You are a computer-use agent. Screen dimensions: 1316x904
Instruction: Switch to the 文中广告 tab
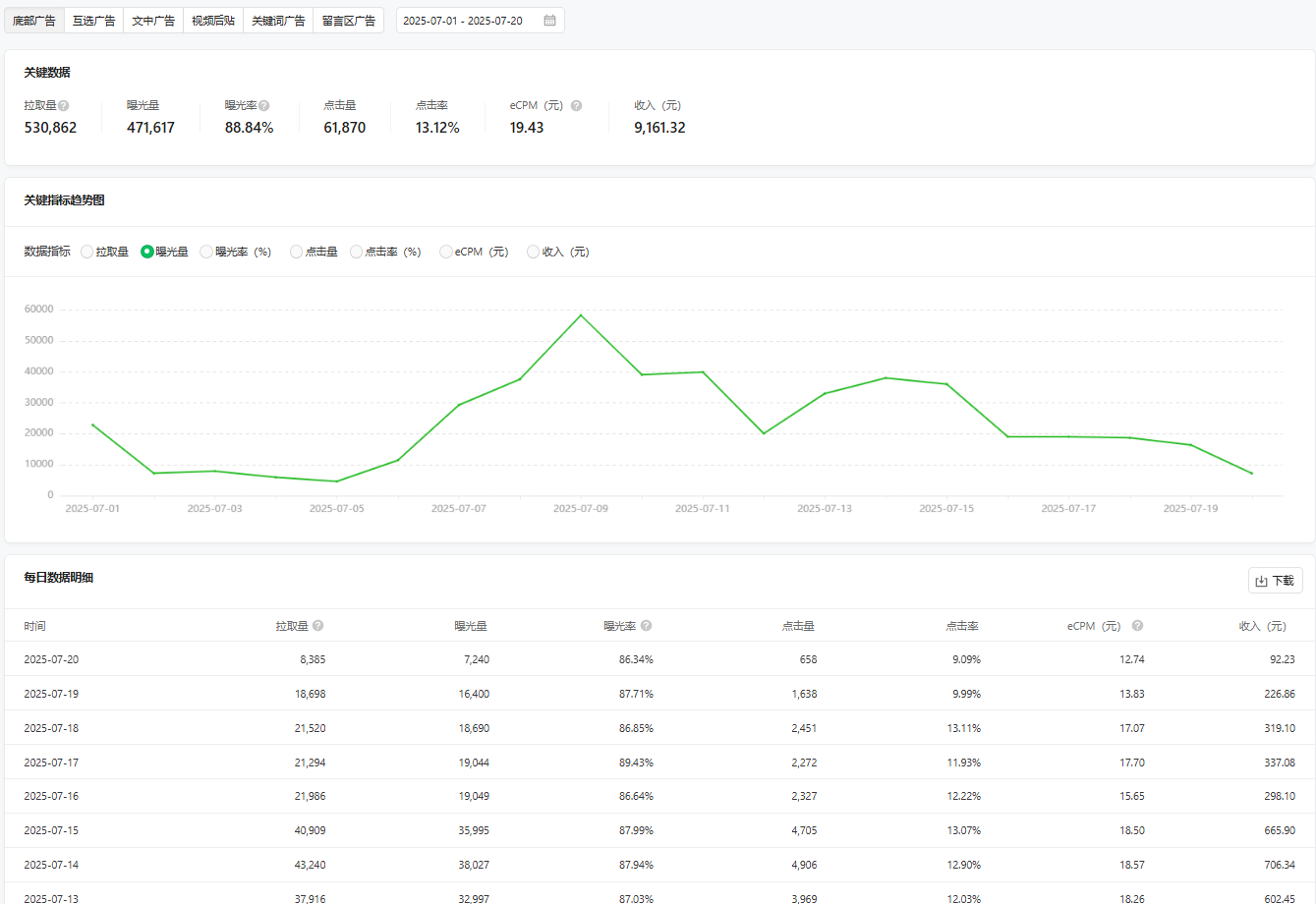[x=153, y=21]
